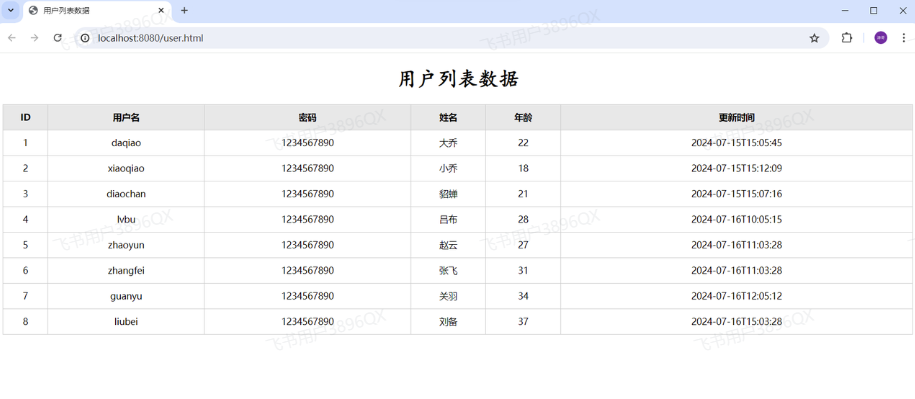Bookmark this page with the star icon
This screenshot has width=915, height=399.
(814, 38)
